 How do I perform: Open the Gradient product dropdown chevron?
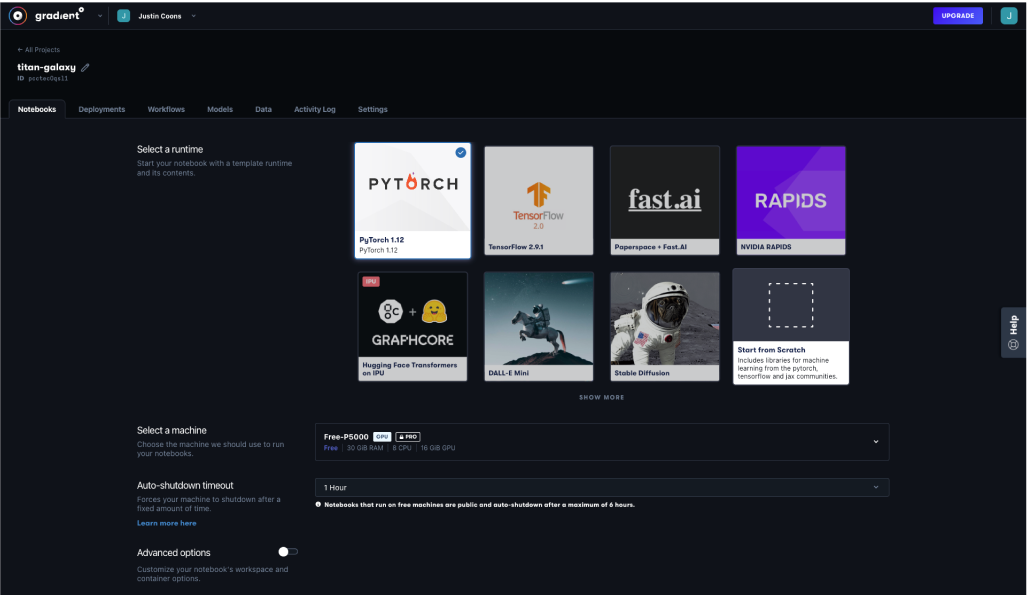pos(100,16)
